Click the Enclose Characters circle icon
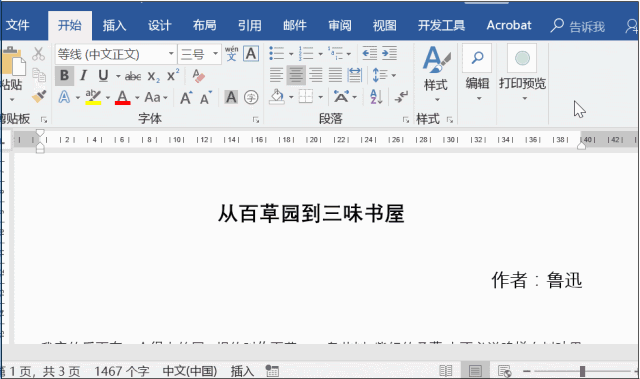640x379 pixels. click(x=251, y=97)
